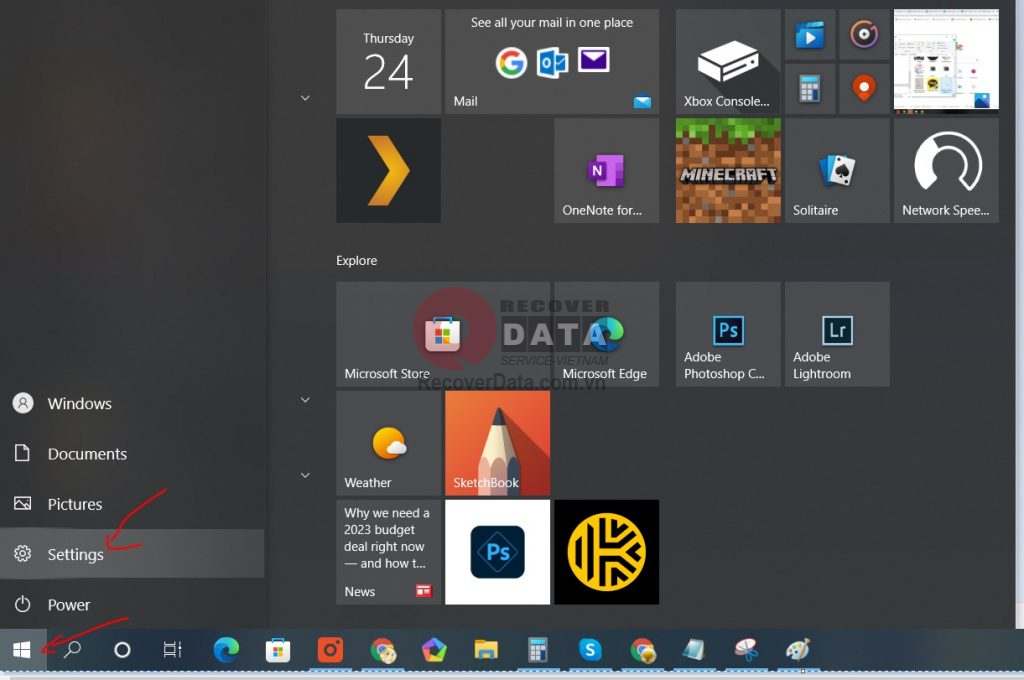Open the Maps tile in the Start menu
Viewport: 1024px width, 680px height.
tap(863, 88)
